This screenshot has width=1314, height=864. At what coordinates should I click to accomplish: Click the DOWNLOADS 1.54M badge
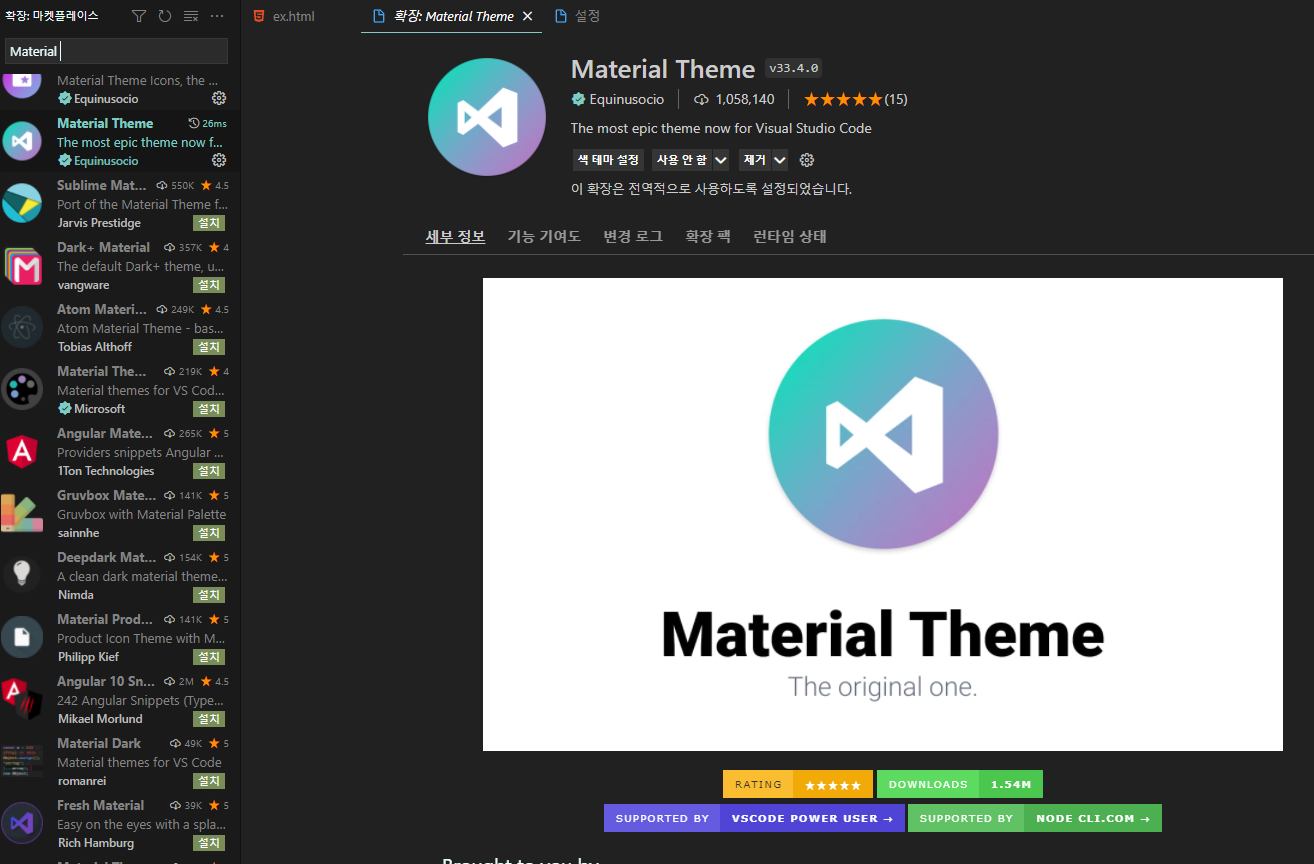(960, 784)
